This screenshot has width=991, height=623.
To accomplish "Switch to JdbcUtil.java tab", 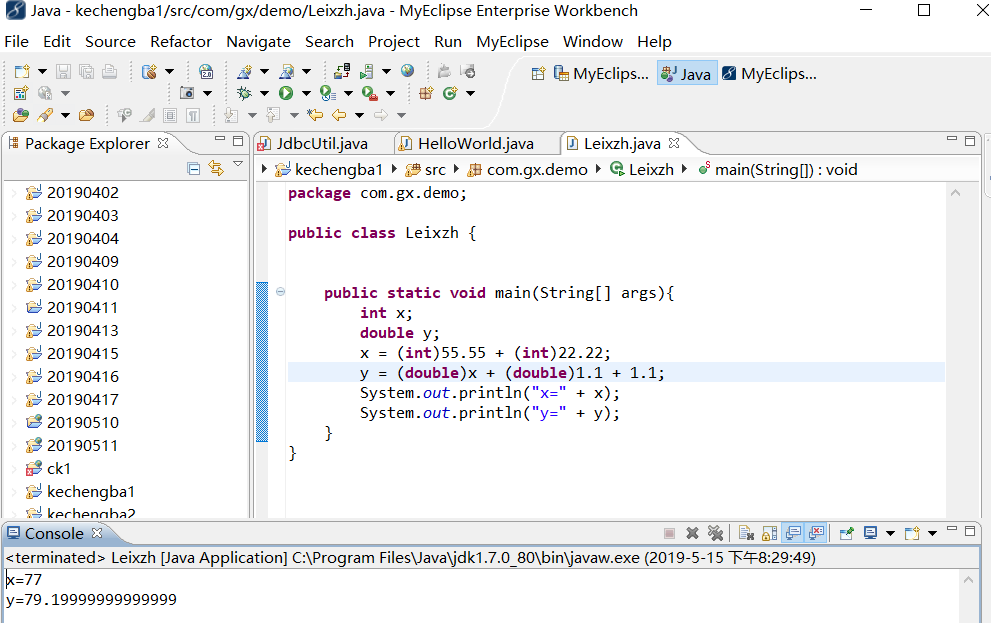I will click(322, 144).
